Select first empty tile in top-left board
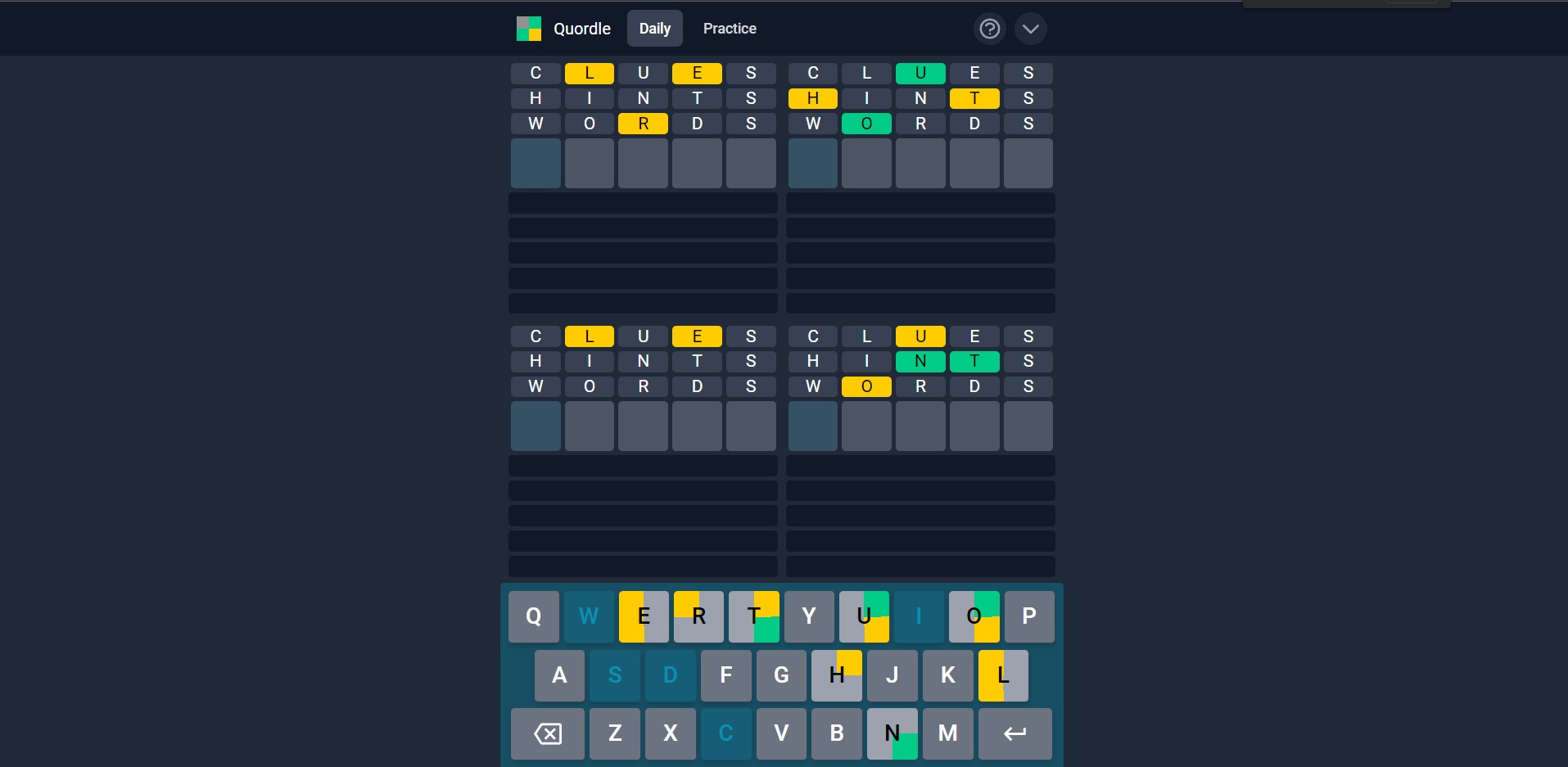The width and height of the screenshot is (1568, 767). (535, 163)
